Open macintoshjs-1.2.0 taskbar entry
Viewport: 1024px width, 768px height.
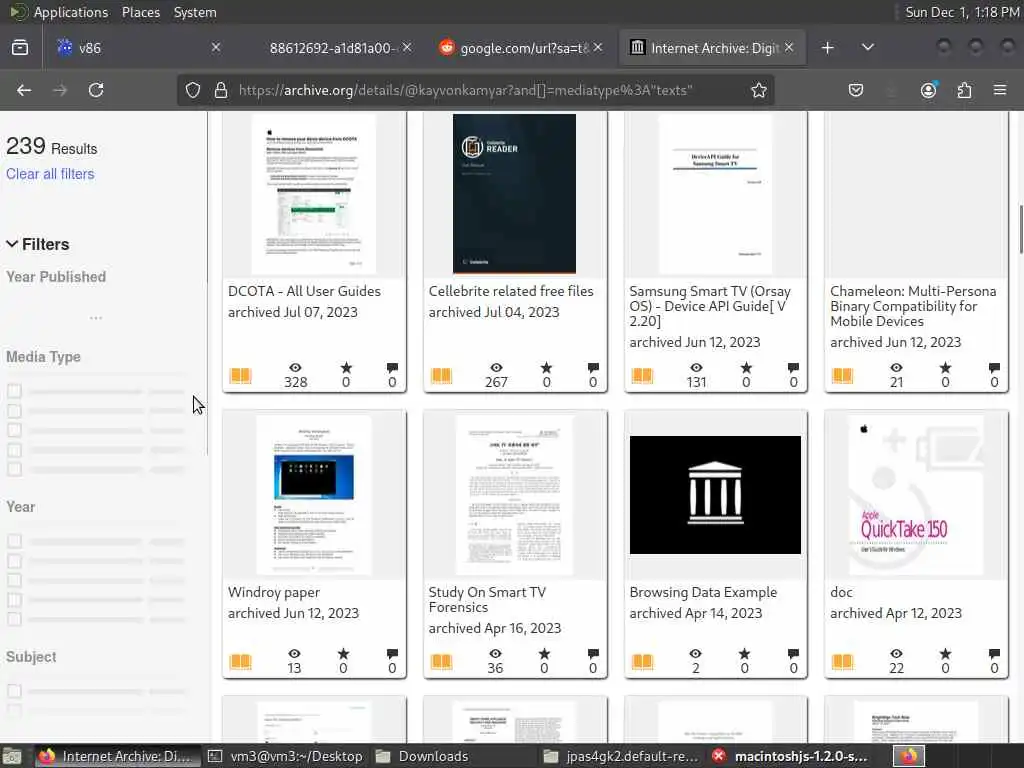point(792,756)
